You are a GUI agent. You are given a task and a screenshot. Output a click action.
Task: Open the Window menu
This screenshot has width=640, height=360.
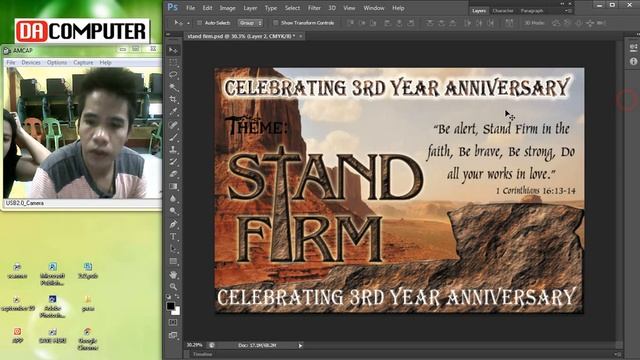pos(373,8)
